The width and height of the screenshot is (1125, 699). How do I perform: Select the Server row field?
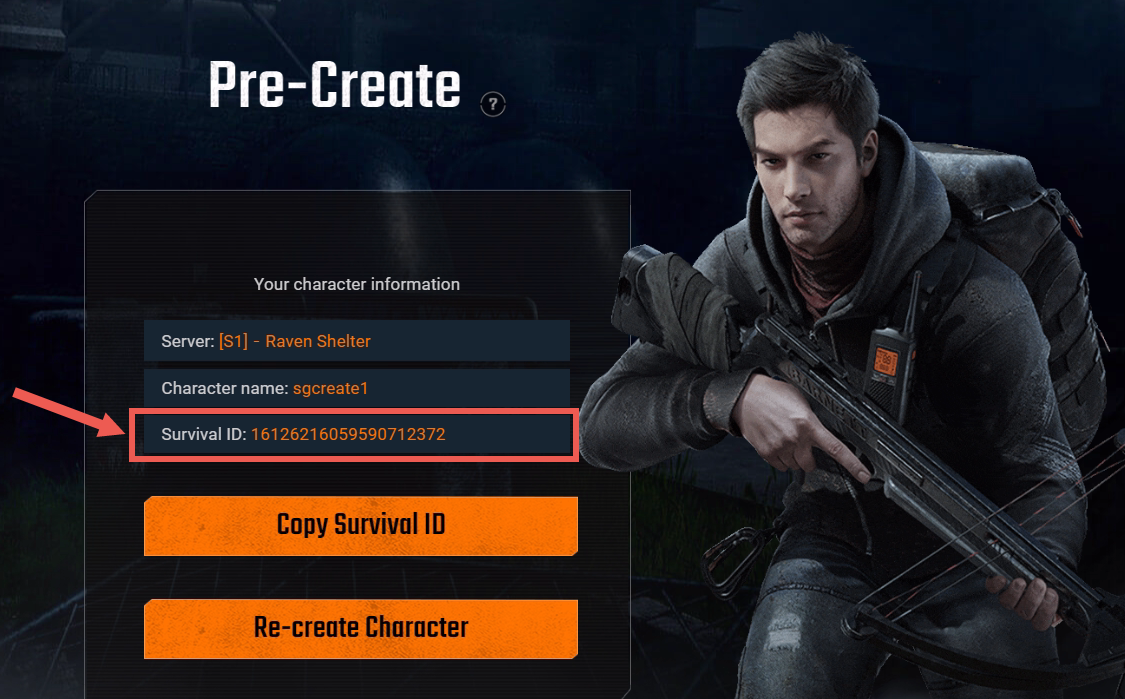[x=357, y=341]
